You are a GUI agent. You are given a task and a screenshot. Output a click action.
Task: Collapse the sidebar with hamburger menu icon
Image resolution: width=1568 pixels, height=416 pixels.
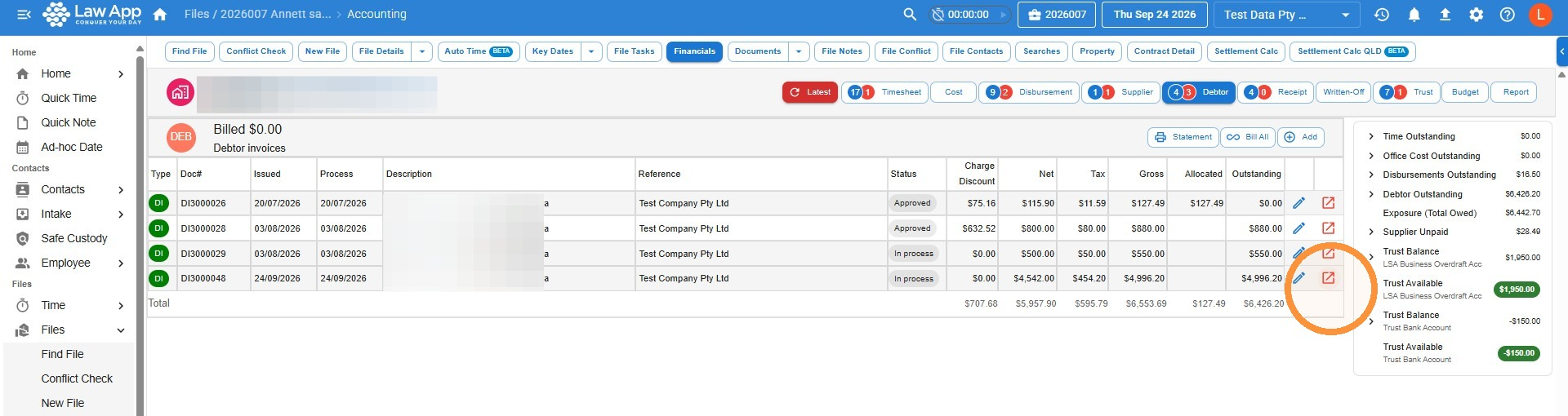(24, 14)
